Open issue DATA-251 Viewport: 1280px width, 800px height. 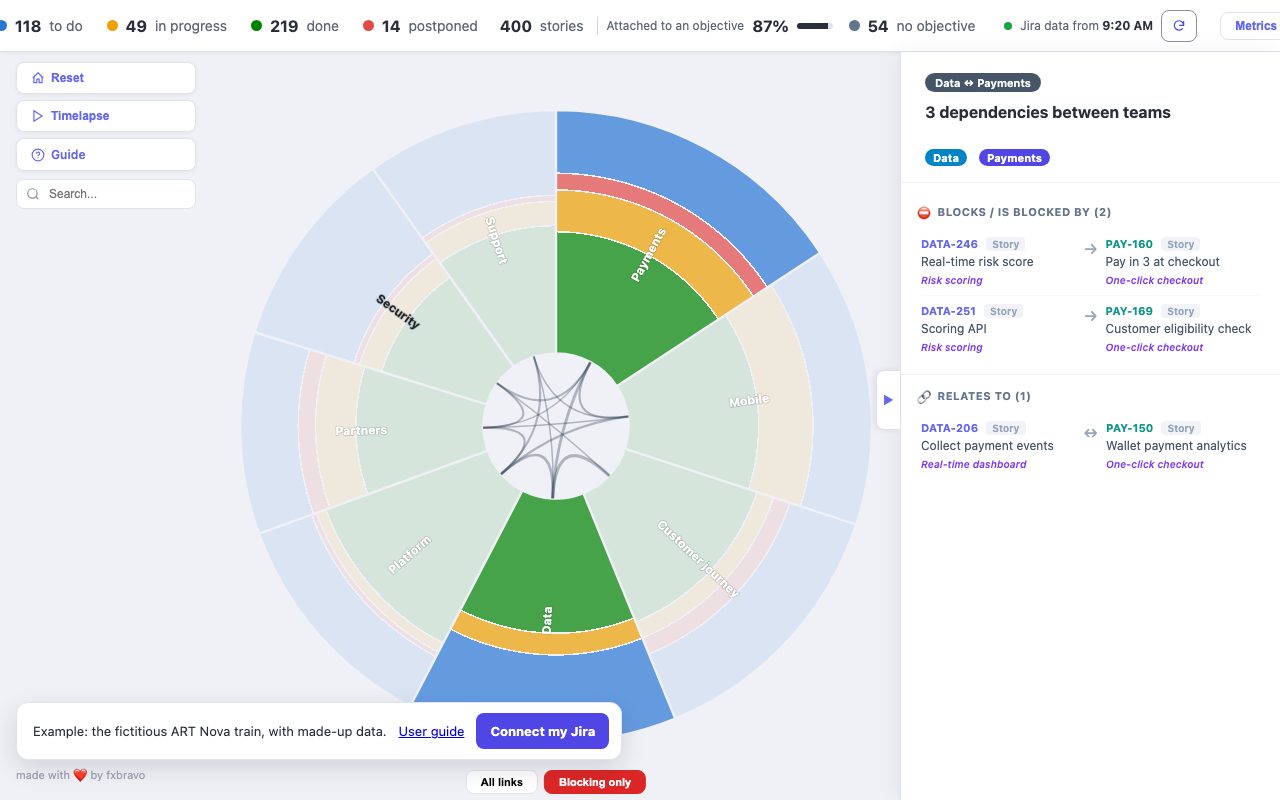point(948,311)
